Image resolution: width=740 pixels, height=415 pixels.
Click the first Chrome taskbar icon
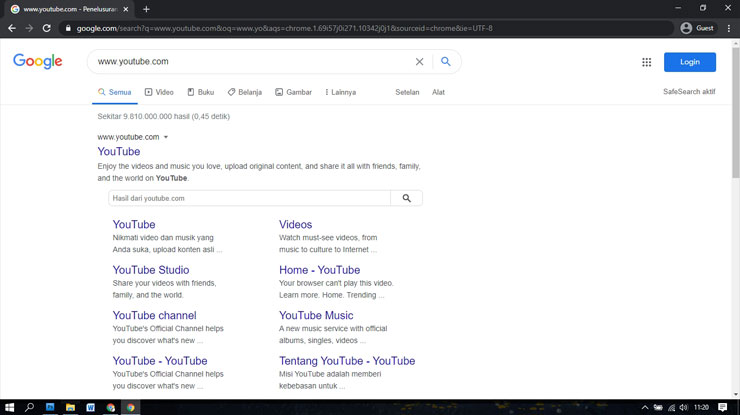point(110,407)
